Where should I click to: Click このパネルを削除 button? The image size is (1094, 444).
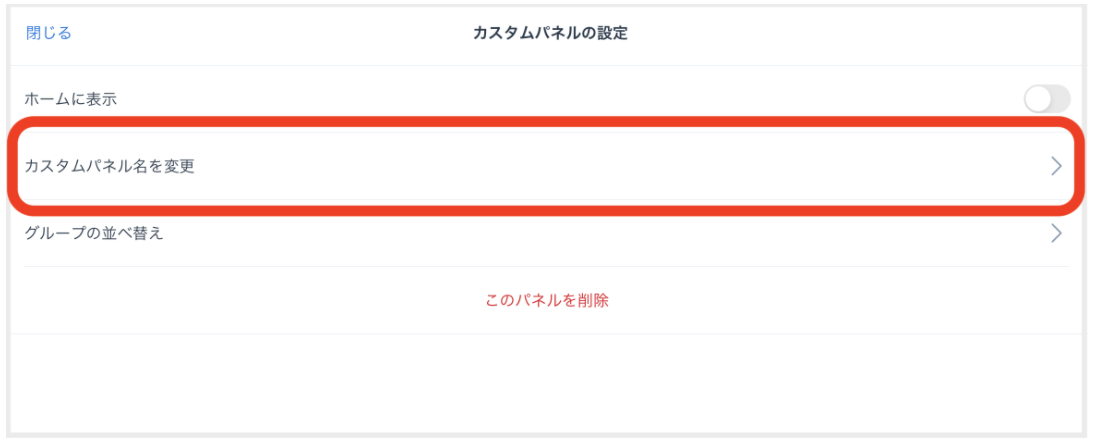click(x=547, y=300)
